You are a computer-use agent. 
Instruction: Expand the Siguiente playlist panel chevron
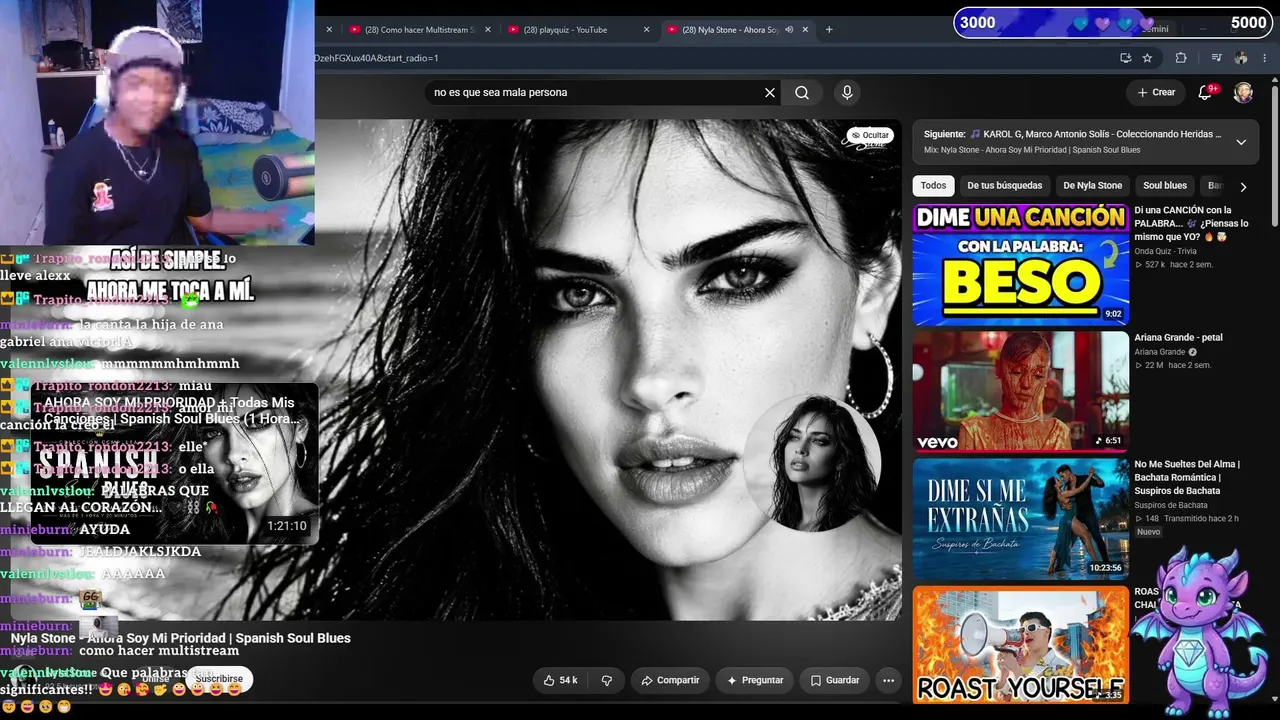1241,142
